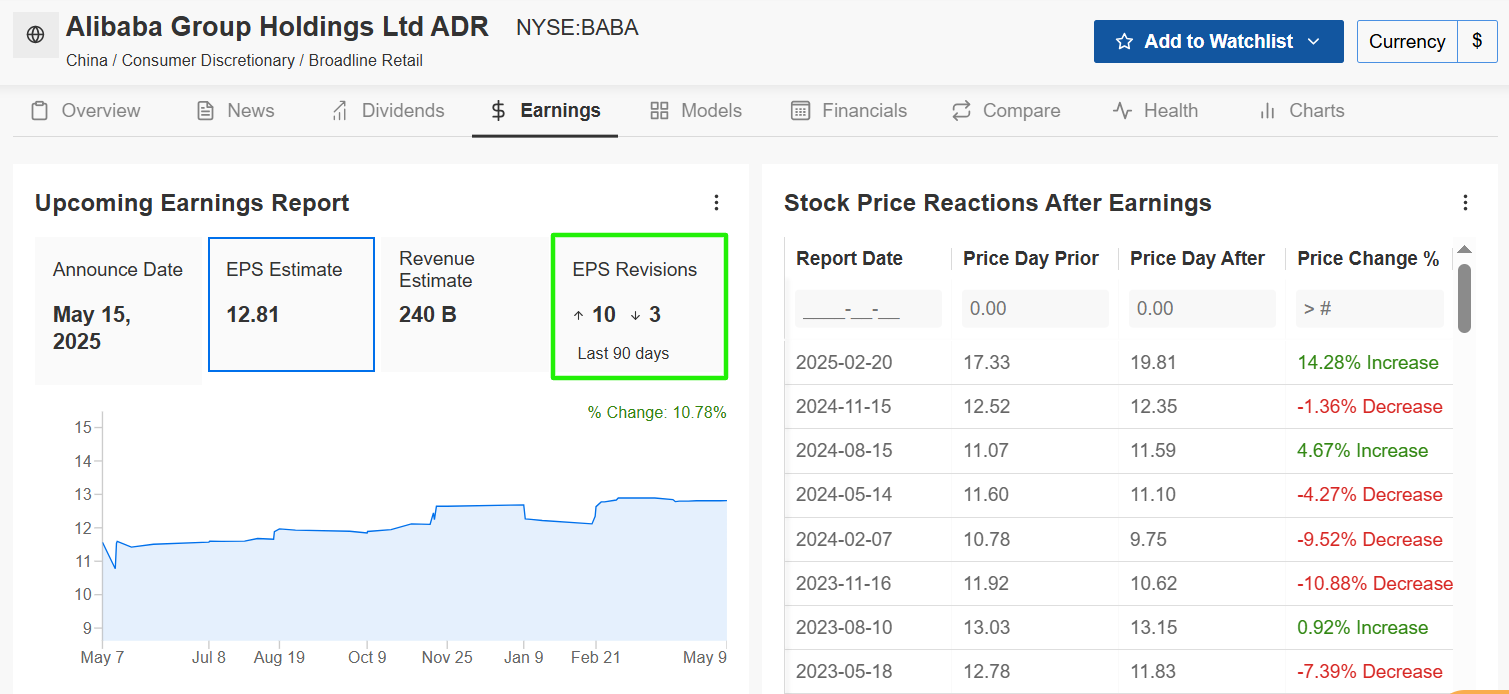The image size is (1509, 694).
Task: Click the 2024-08-15 report date cell
Action: coord(844,451)
